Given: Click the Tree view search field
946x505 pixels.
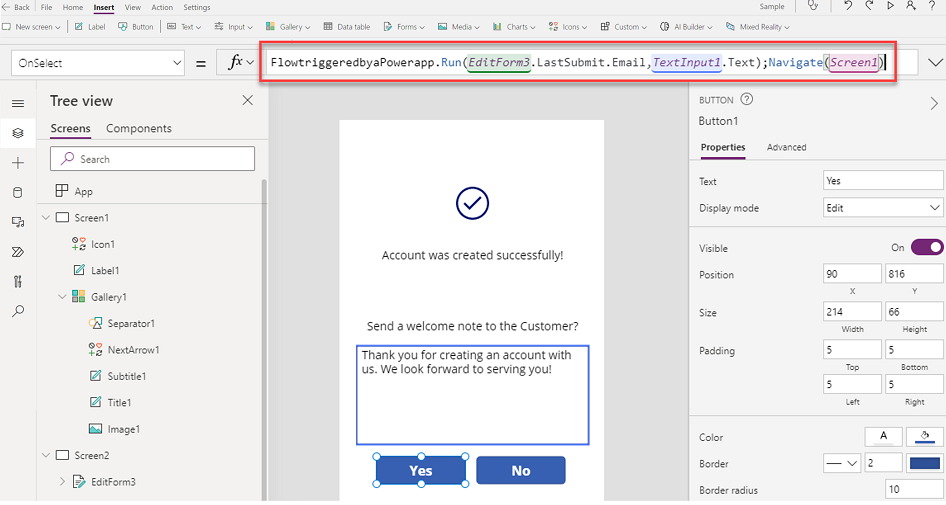Looking at the screenshot, I should tap(152, 159).
